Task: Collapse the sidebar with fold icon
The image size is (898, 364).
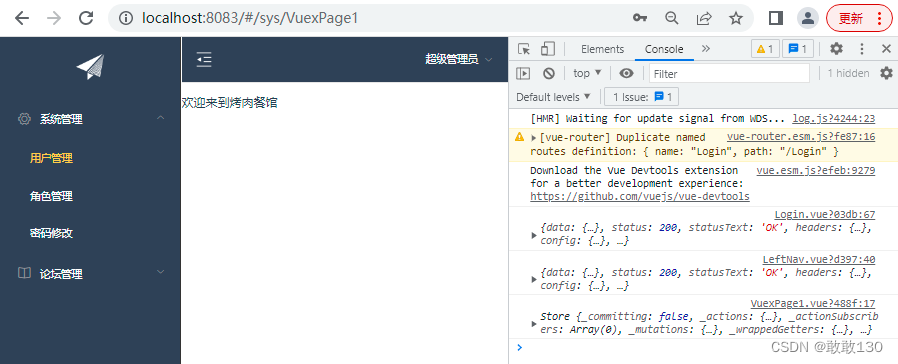Action: [204, 59]
